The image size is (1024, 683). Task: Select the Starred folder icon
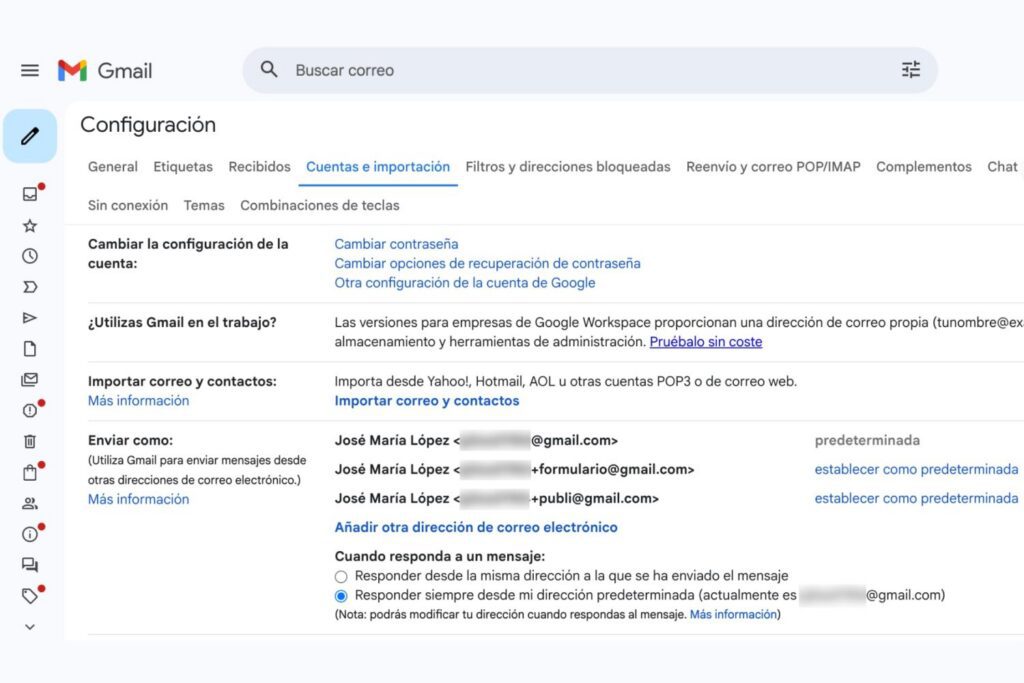[30, 226]
